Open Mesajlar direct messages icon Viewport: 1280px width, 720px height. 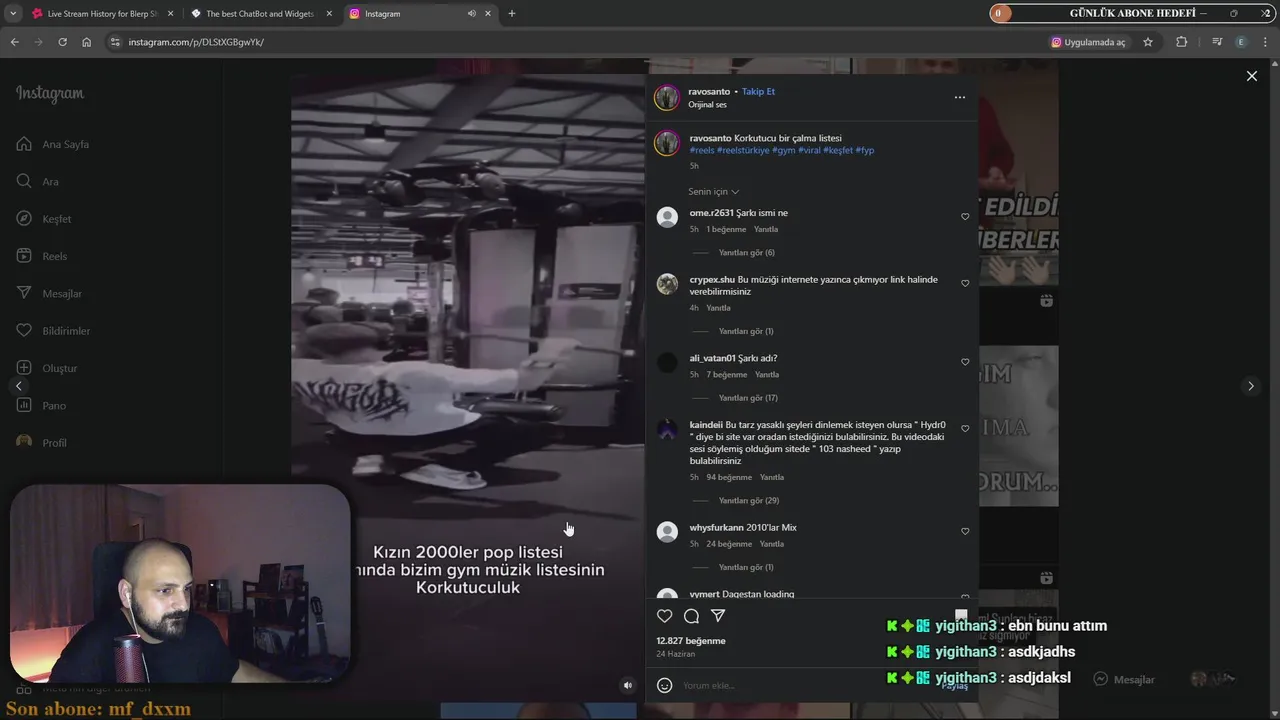pyautogui.click(x=24, y=293)
